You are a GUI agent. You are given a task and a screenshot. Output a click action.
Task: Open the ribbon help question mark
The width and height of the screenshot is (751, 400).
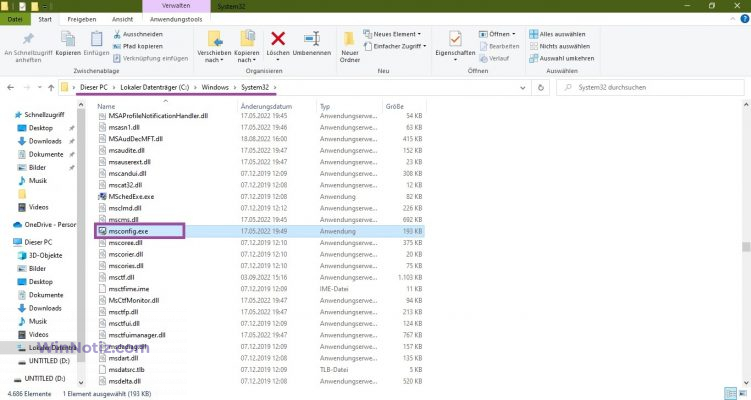[x=745, y=19]
